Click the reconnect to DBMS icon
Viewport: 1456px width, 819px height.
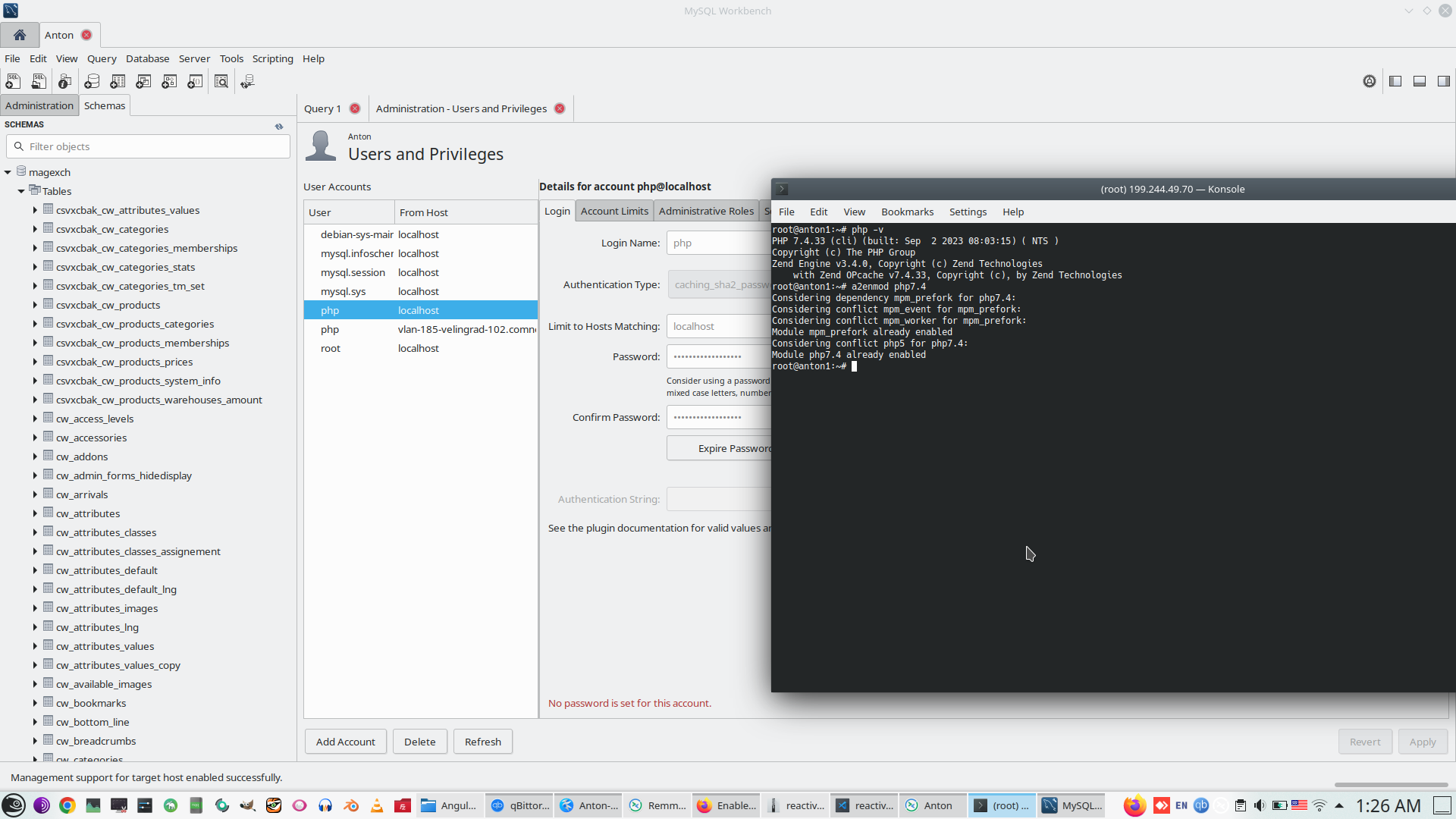click(x=247, y=81)
